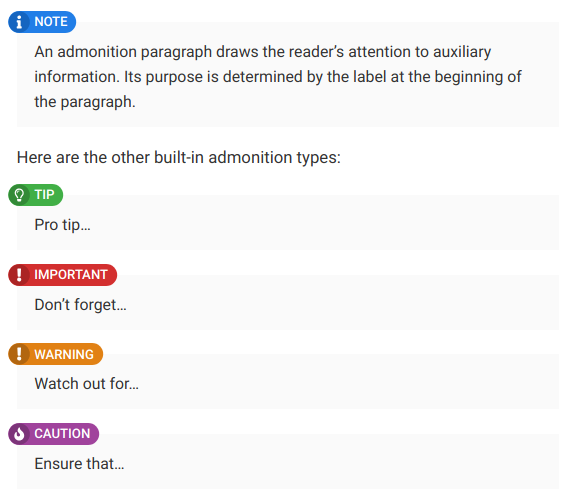
Task: Click the green lightbulb icon on TIP
Action: click(x=19, y=195)
